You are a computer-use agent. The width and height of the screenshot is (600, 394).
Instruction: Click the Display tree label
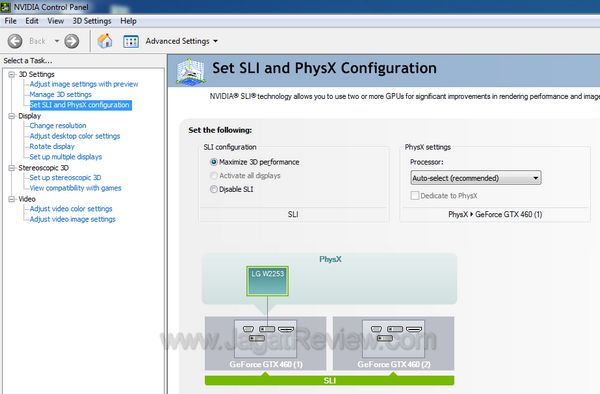click(x=29, y=116)
